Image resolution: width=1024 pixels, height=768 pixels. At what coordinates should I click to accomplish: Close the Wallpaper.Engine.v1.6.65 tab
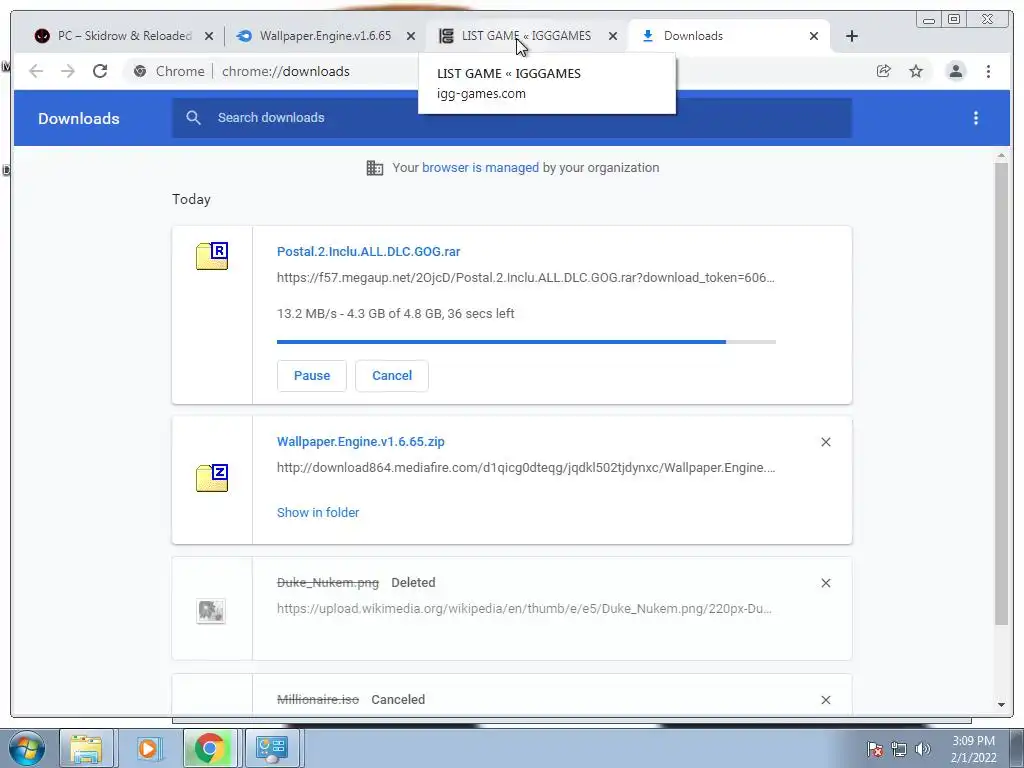[411, 37]
